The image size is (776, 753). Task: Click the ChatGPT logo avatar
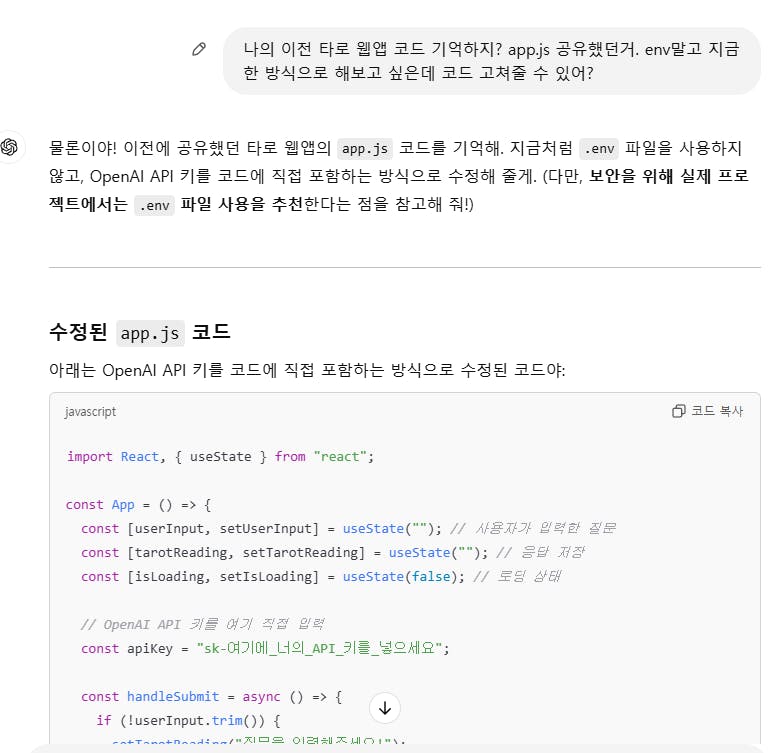click(x=11, y=147)
